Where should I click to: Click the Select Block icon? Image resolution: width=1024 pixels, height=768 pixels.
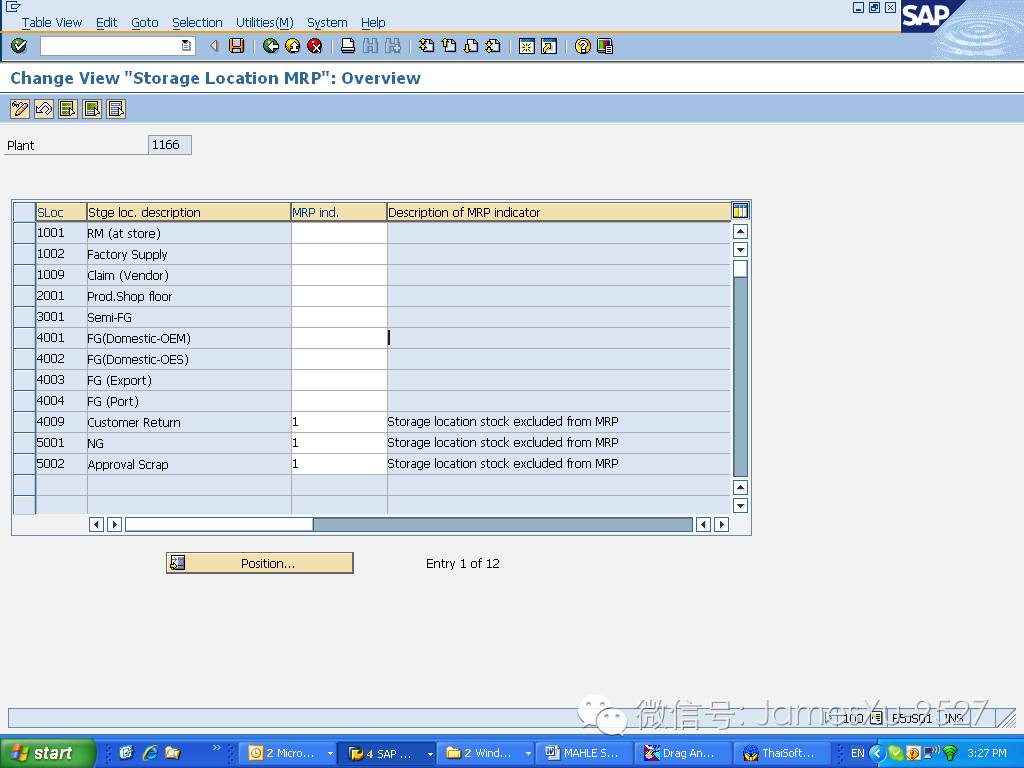pos(92,108)
